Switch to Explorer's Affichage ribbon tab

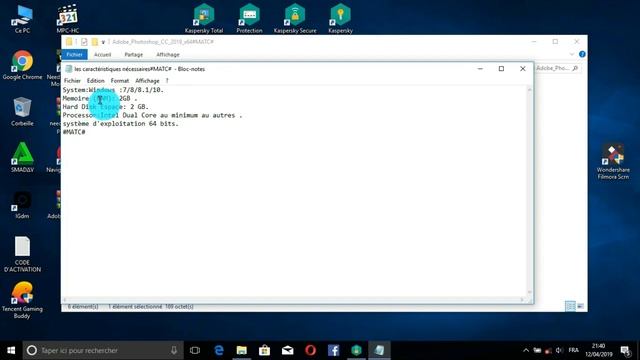(168, 55)
